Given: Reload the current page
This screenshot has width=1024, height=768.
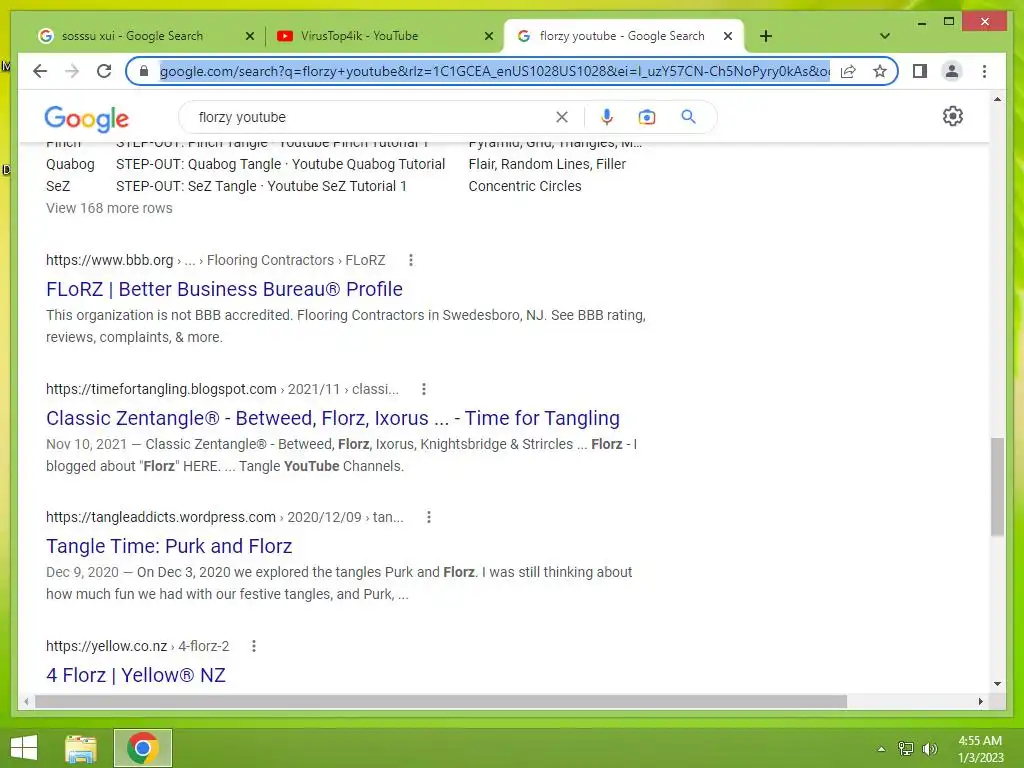Looking at the screenshot, I should click(104, 71).
